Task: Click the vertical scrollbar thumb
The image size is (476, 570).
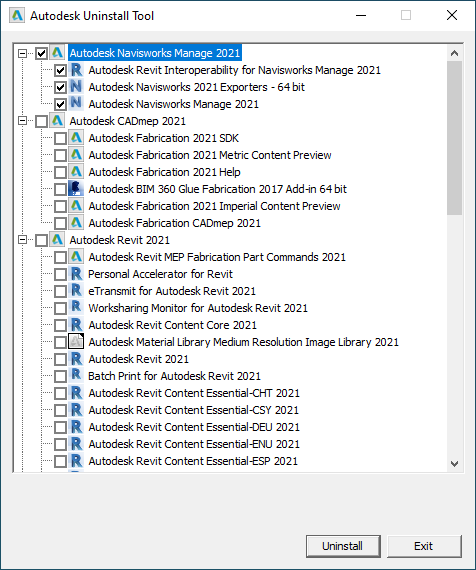Action: (x=454, y=138)
